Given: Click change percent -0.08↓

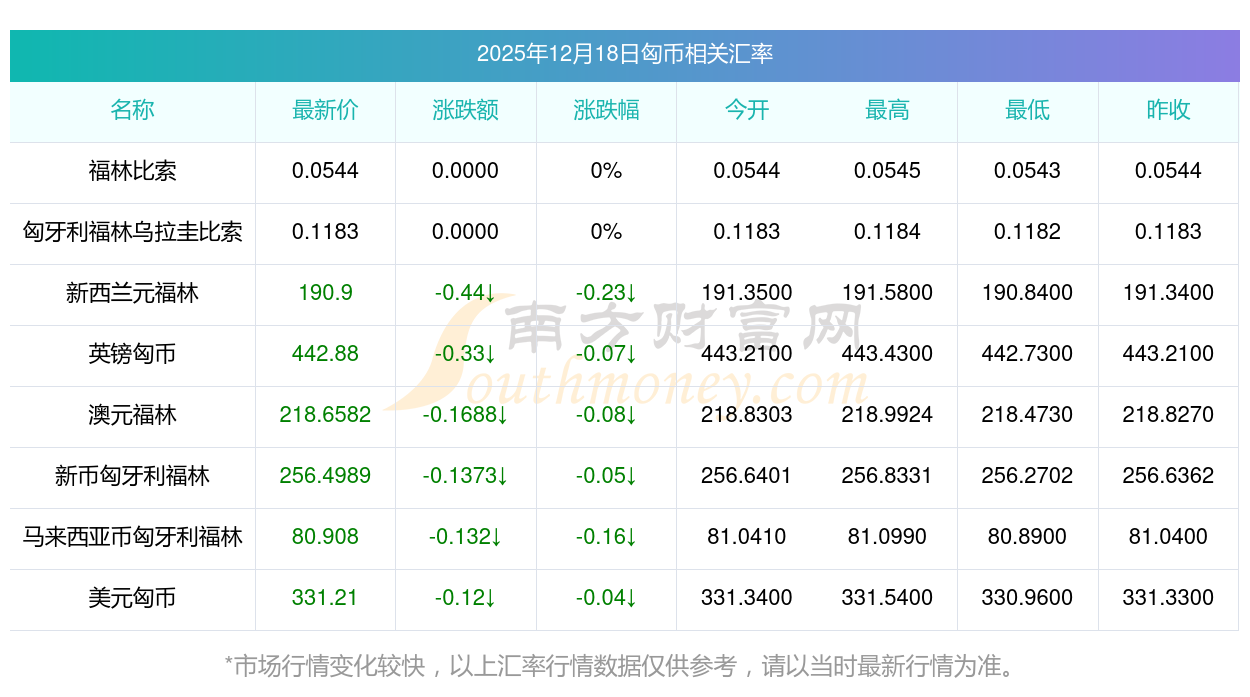Looking at the screenshot, I should [606, 415].
